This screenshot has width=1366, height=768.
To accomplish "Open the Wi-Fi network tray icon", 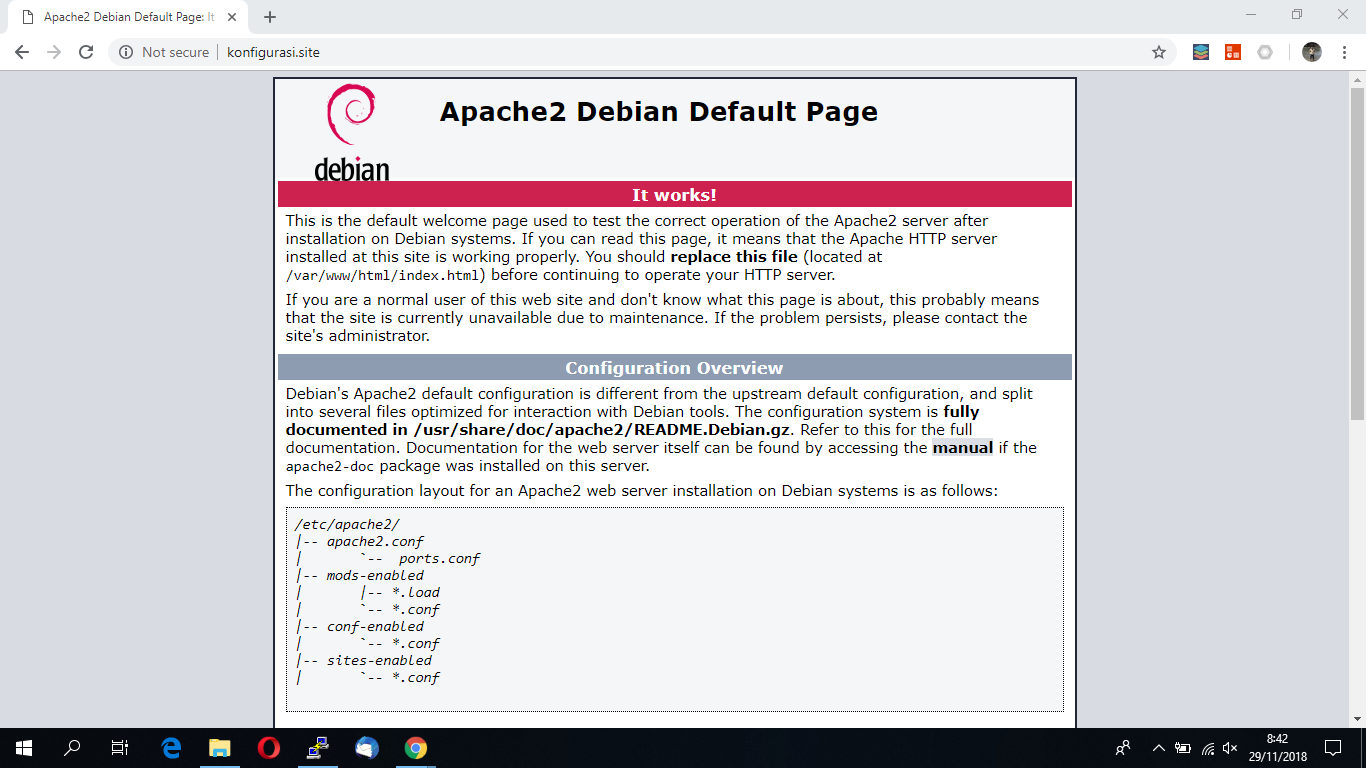I will 1207,747.
